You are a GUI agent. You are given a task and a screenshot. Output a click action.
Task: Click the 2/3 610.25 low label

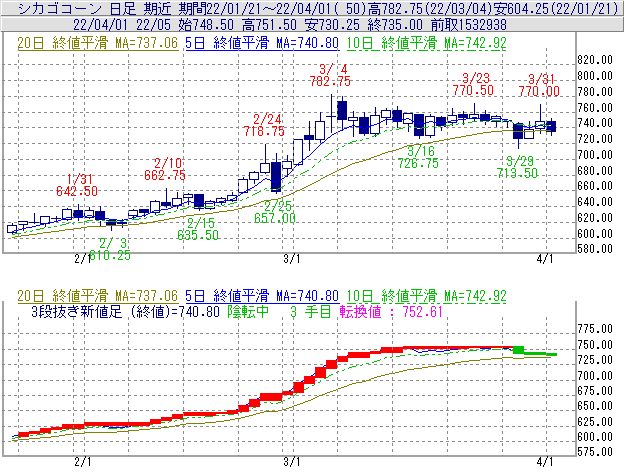[x=110, y=249]
